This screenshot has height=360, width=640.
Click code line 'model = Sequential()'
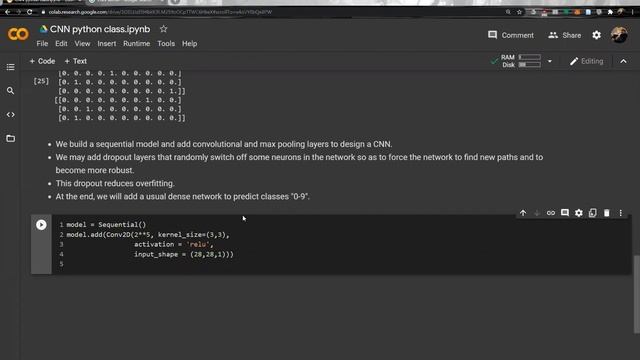[x=106, y=224]
